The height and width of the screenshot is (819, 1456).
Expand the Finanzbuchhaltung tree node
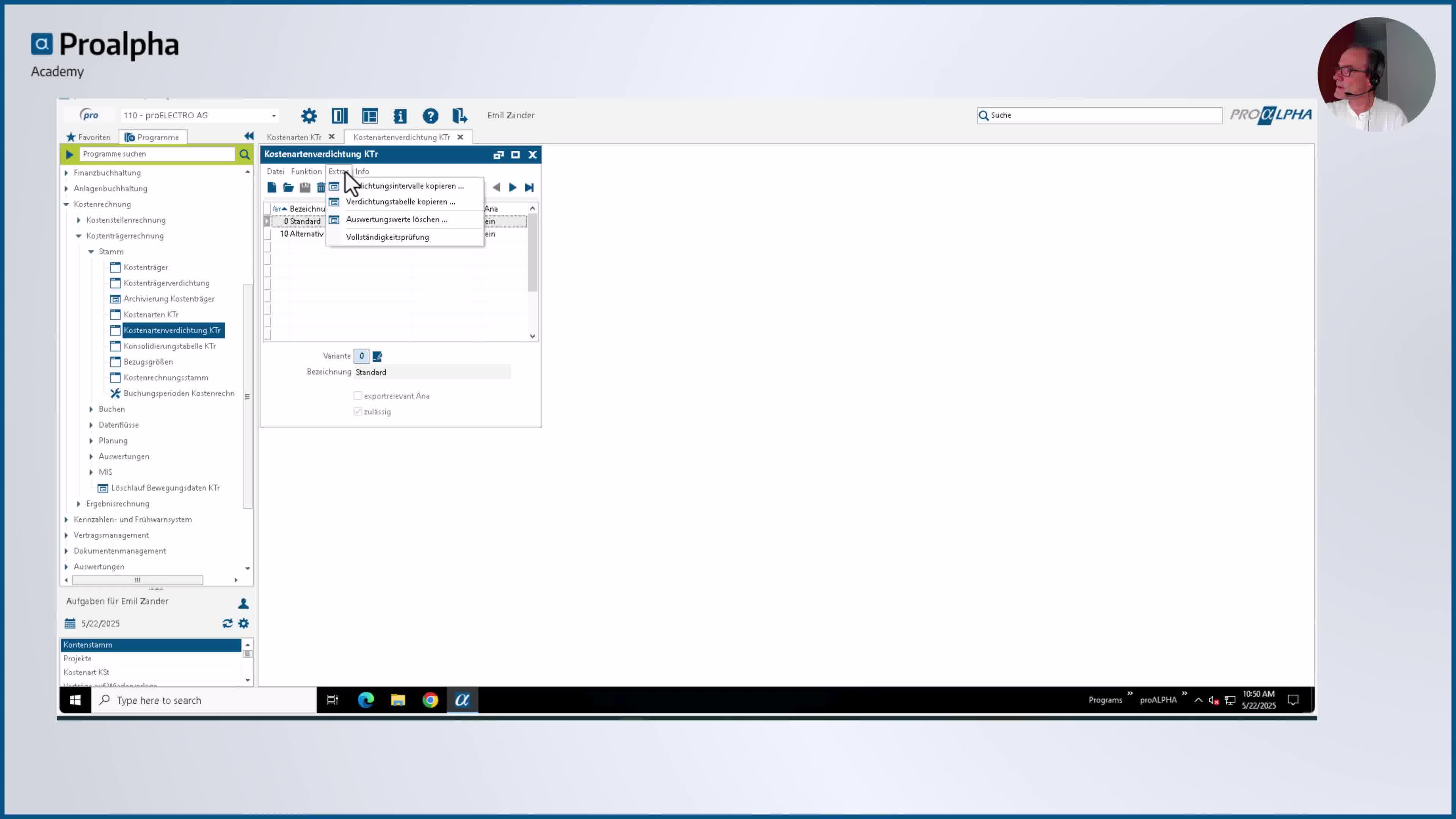click(x=67, y=173)
